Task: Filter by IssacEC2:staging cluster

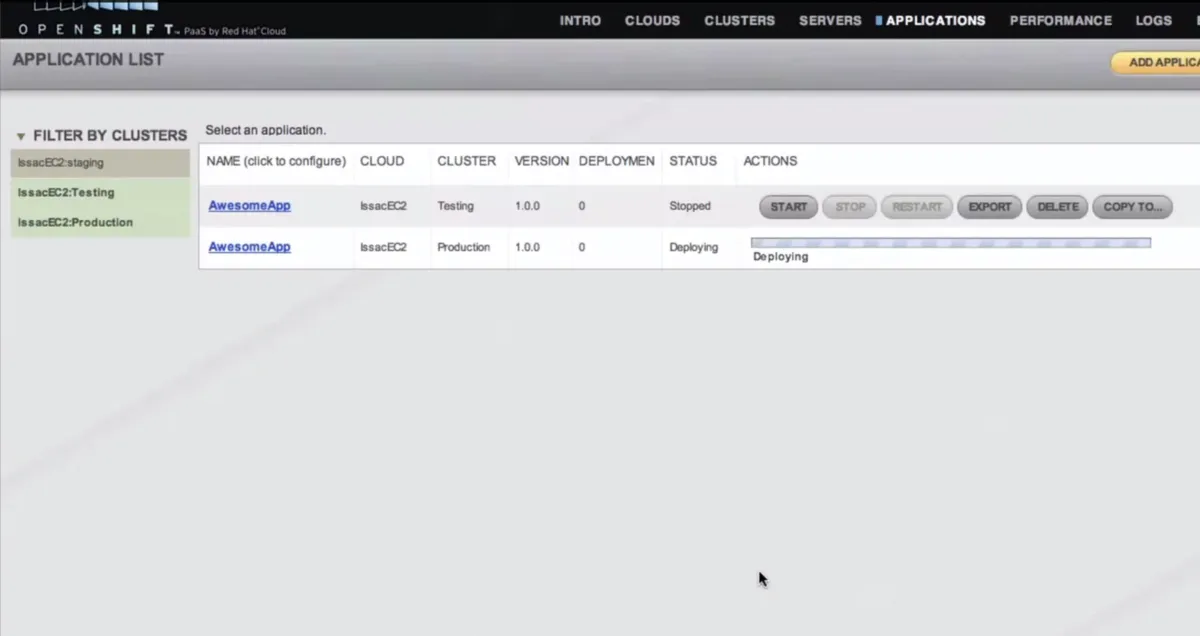Action: 100,163
